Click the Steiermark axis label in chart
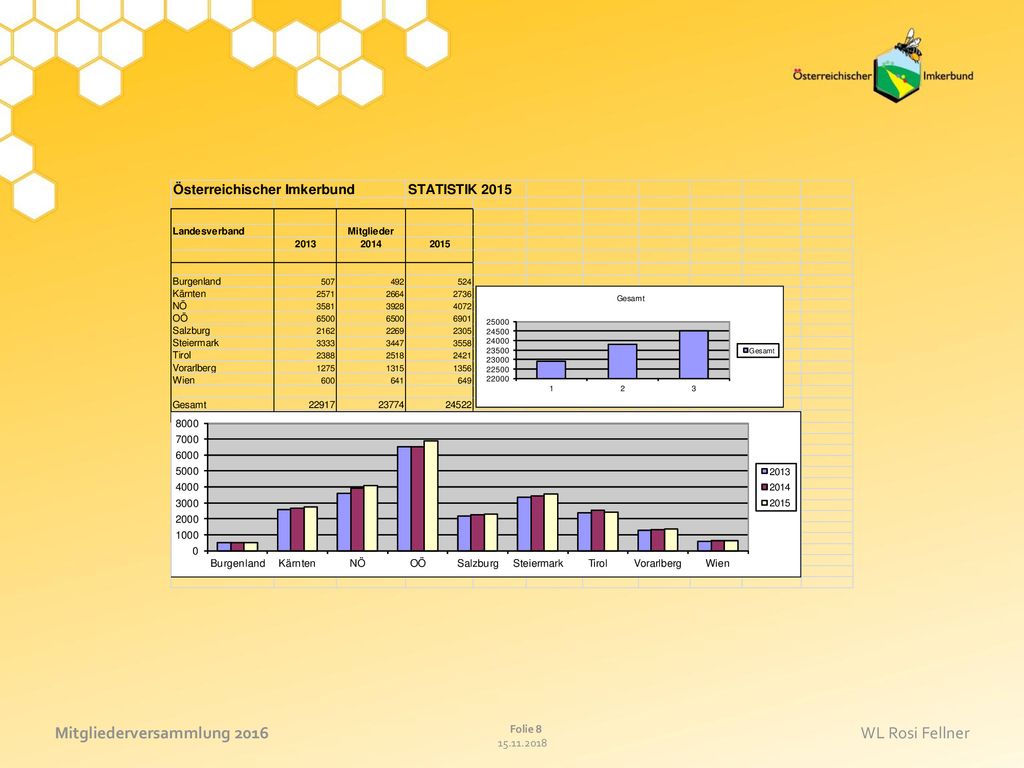Viewport: 1024px width, 768px height. [x=538, y=564]
